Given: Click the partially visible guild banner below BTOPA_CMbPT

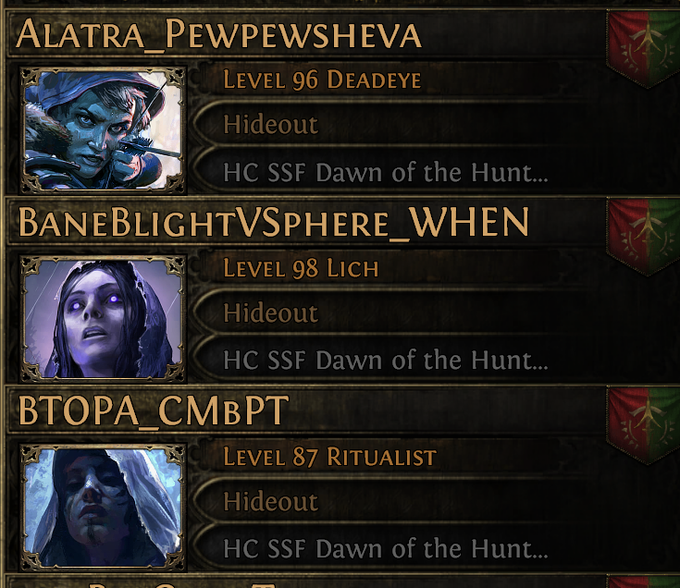Looking at the screenshot, I should pyautogui.click(x=643, y=582).
